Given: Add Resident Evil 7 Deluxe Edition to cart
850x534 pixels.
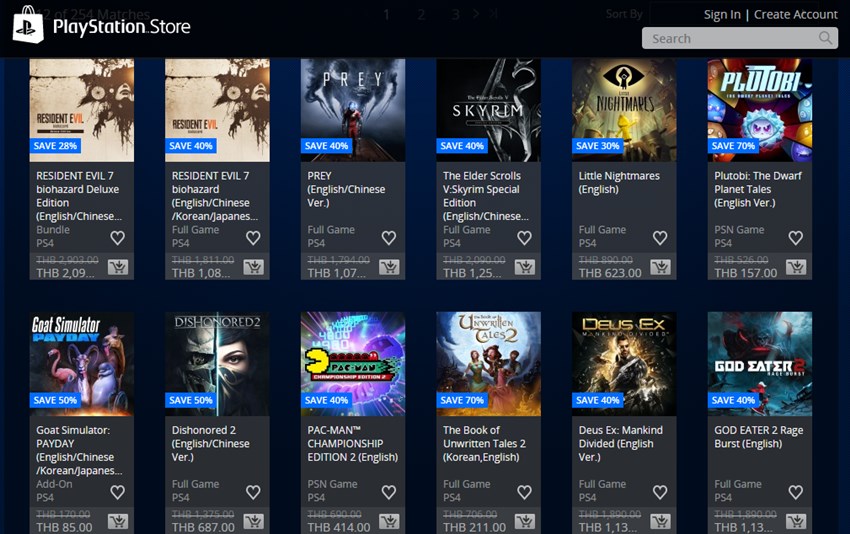Looking at the screenshot, I should [118, 267].
